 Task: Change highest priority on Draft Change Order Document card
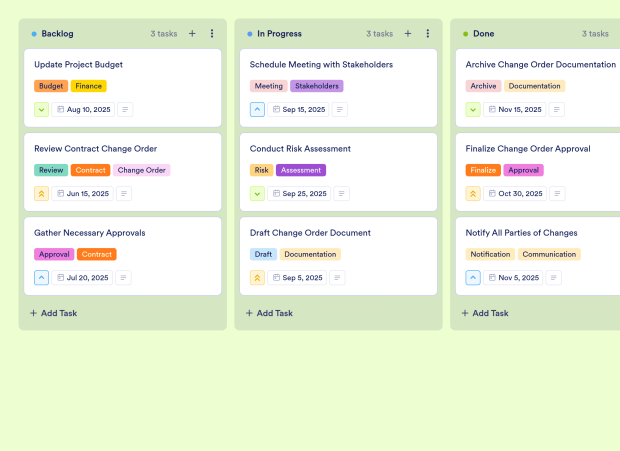[x=257, y=278]
